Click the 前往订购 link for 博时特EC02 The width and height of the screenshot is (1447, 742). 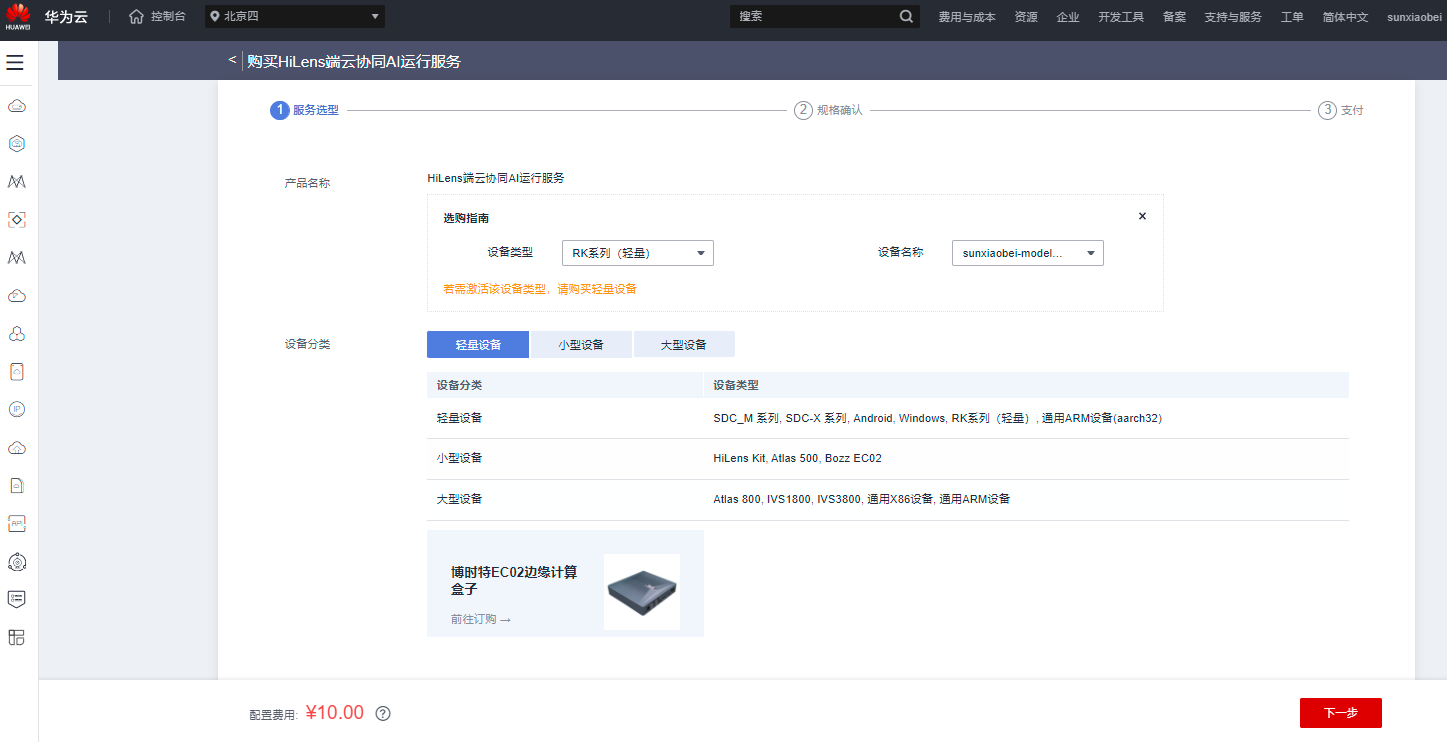point(479,618)
